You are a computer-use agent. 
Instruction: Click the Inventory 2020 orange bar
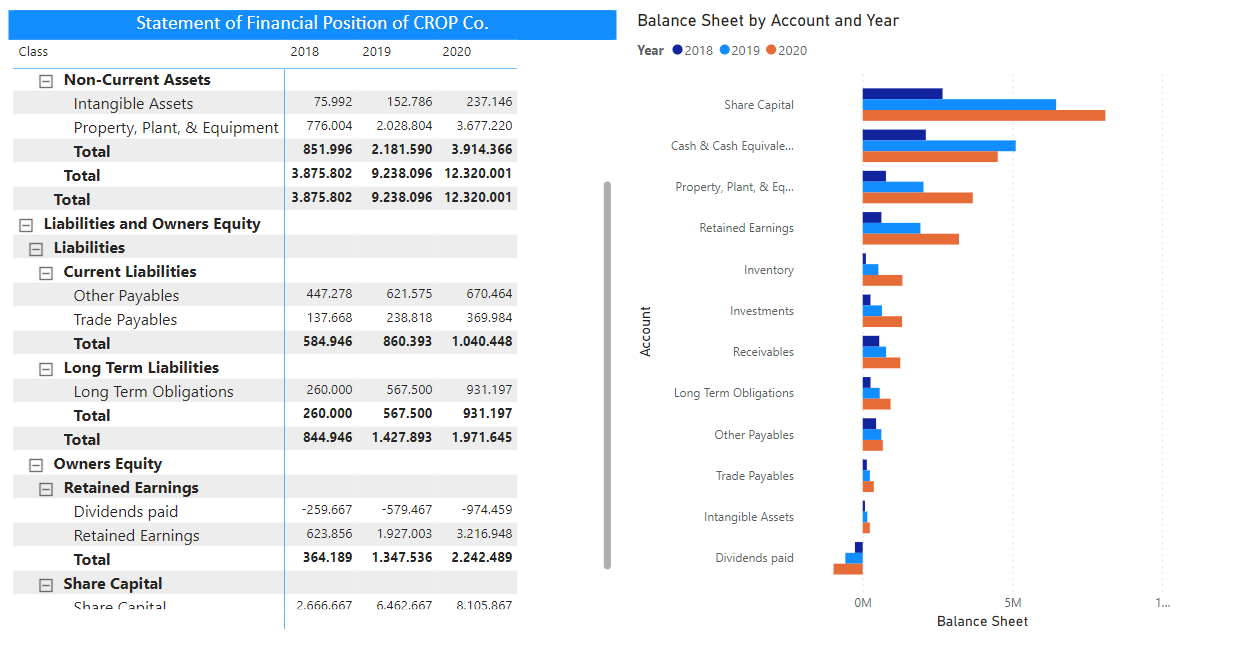[883, 280]
